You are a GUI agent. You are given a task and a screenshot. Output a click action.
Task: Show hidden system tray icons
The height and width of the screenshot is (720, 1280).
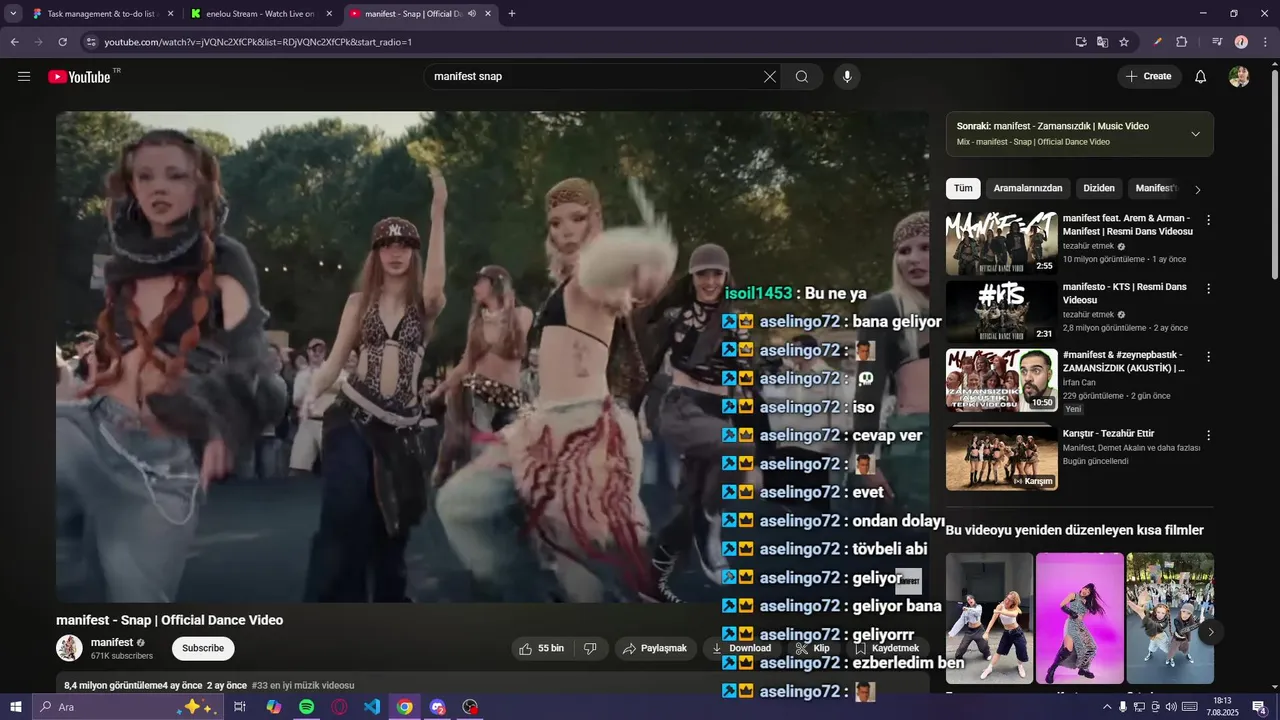1106,707
